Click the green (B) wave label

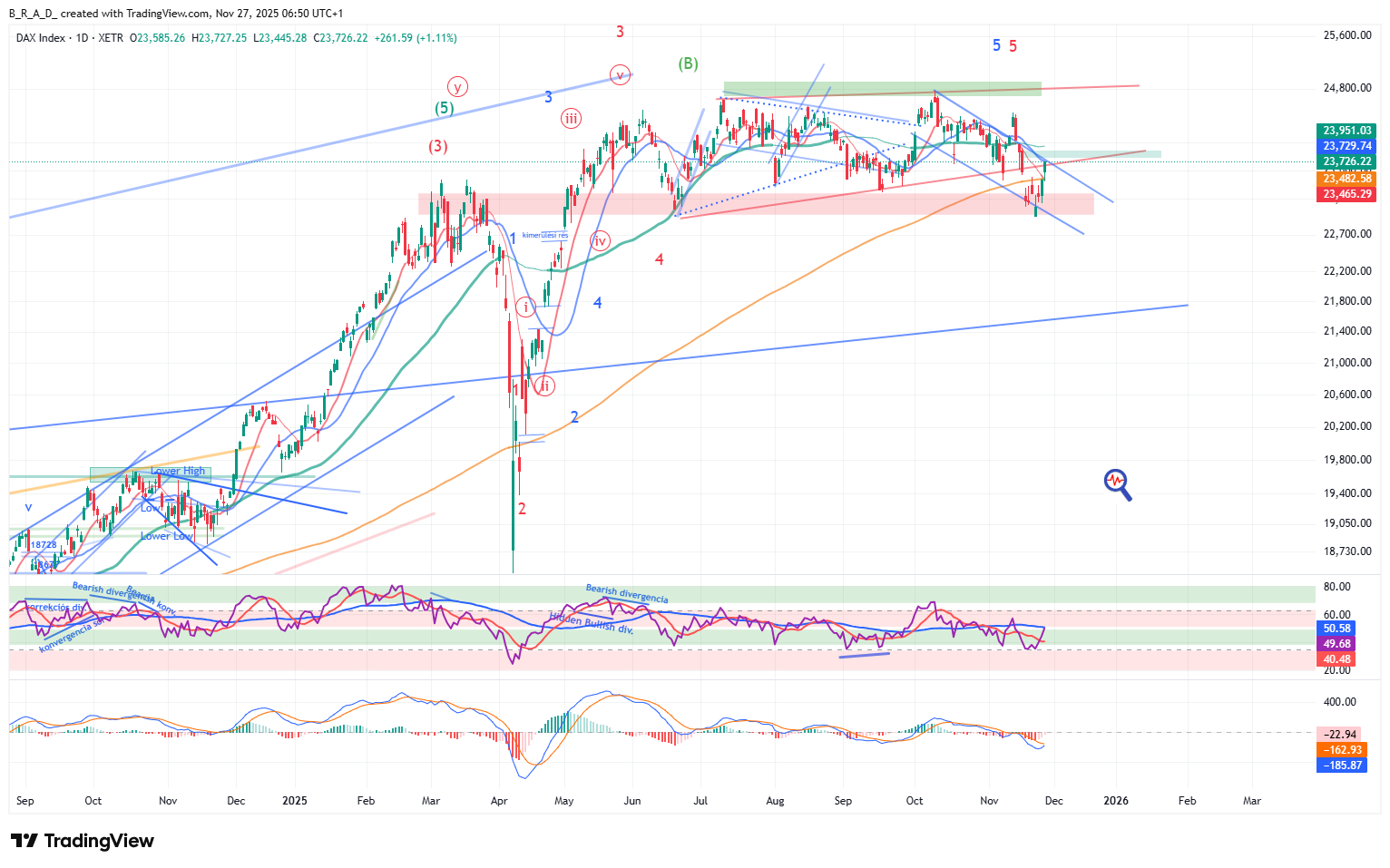click(x=688, y=63)
